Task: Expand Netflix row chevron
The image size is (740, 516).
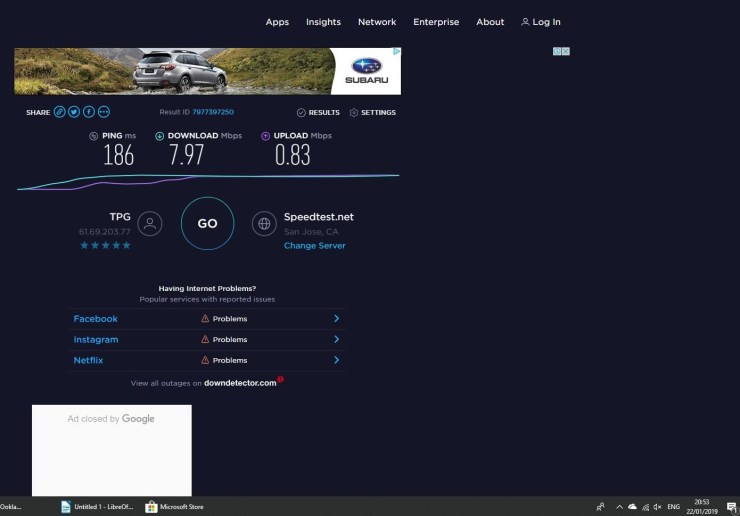Action: coord(336,360)
